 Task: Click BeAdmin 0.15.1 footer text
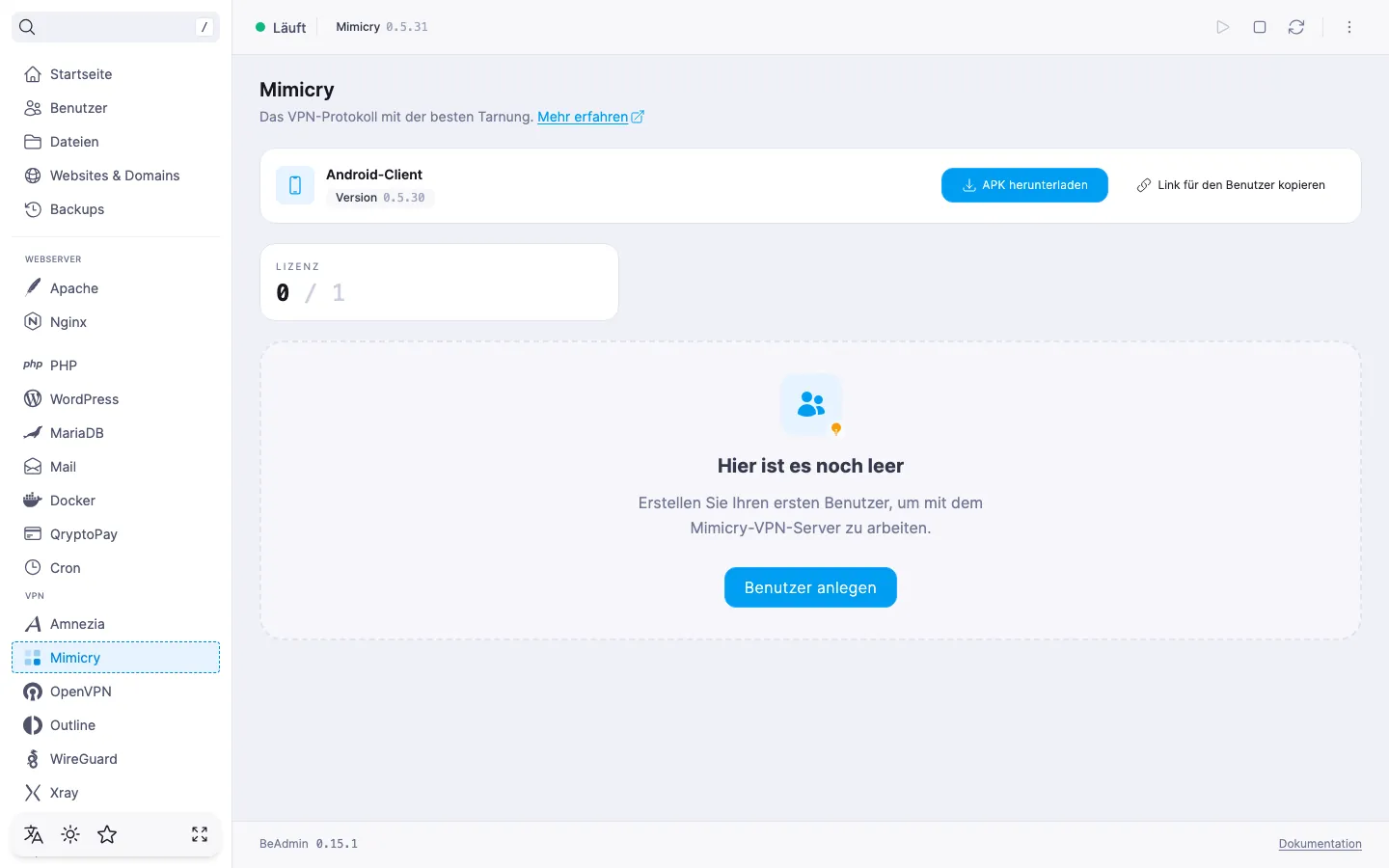tap(309, 844)
